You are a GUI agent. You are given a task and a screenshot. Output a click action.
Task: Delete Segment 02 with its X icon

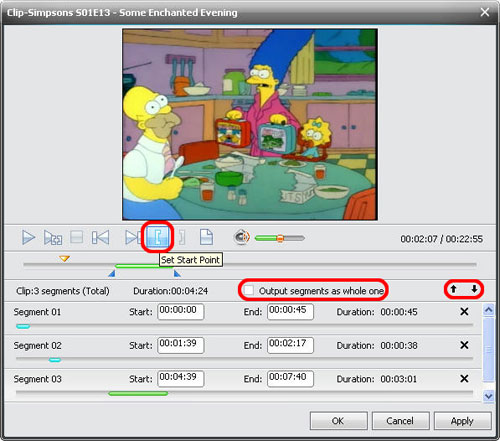tap(464, 345)
